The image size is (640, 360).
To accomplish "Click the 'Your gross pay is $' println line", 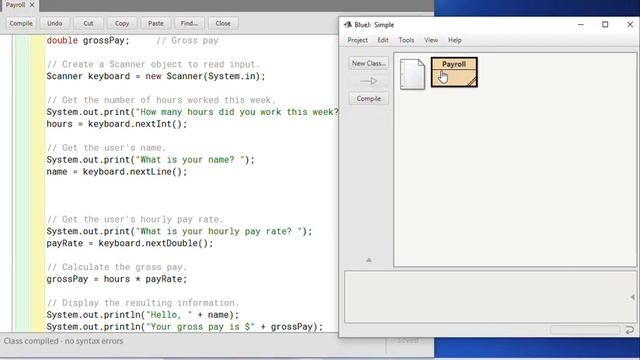I will click(x=184, y=327).
